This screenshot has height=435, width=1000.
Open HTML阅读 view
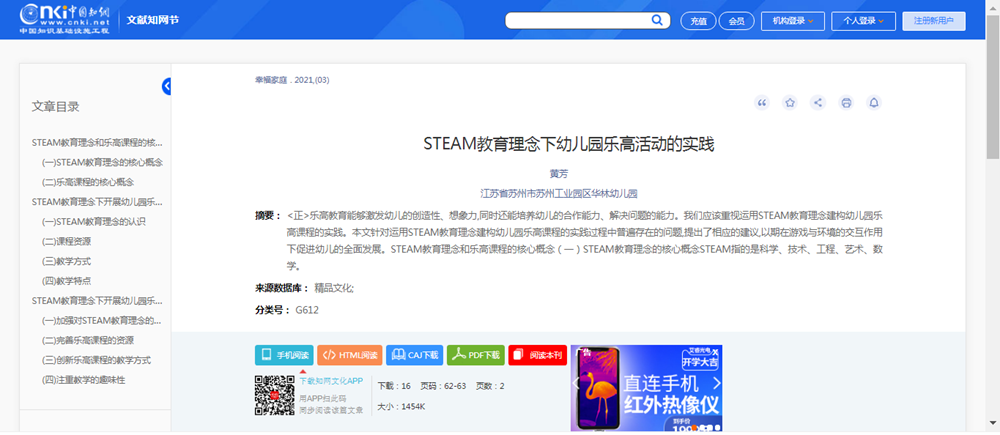point(350,355)
